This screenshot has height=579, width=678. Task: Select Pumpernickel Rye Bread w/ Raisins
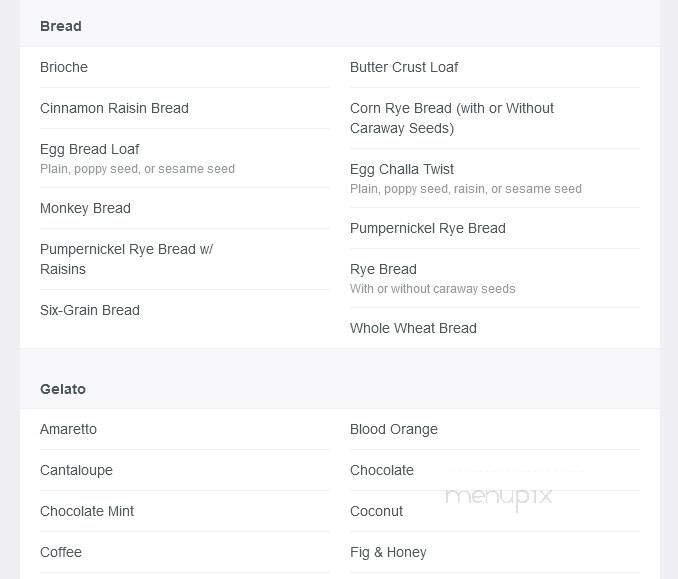tap(126, 259)
